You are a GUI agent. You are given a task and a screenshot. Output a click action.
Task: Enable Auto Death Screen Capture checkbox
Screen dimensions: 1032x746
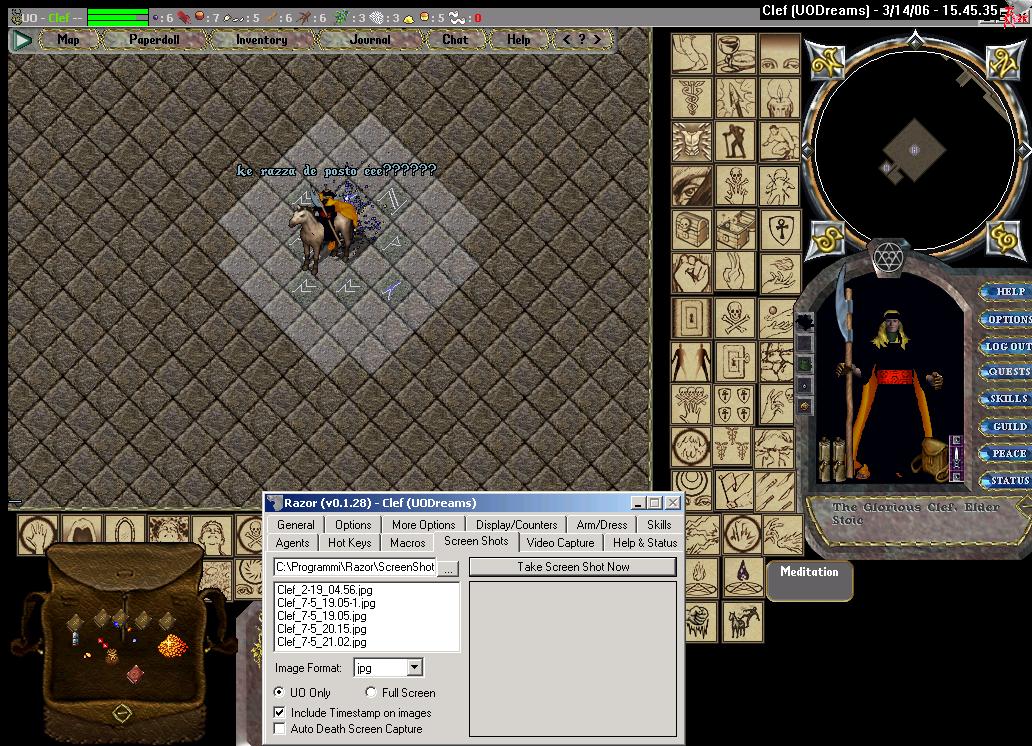point(280,729)
